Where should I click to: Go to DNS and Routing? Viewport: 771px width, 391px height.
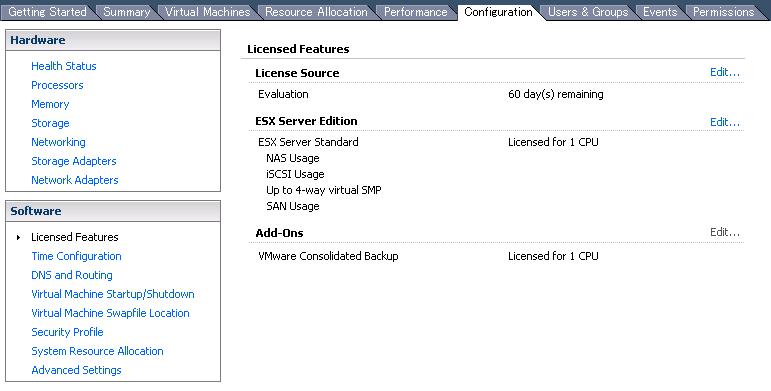point(72,275)
